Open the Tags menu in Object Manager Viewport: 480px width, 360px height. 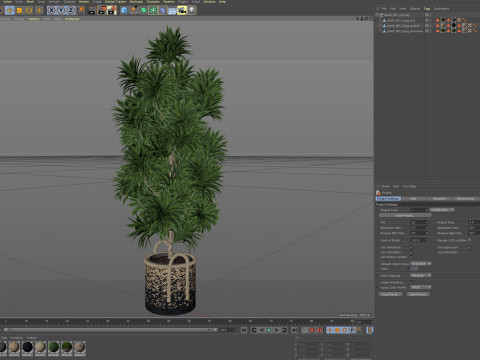427,9
